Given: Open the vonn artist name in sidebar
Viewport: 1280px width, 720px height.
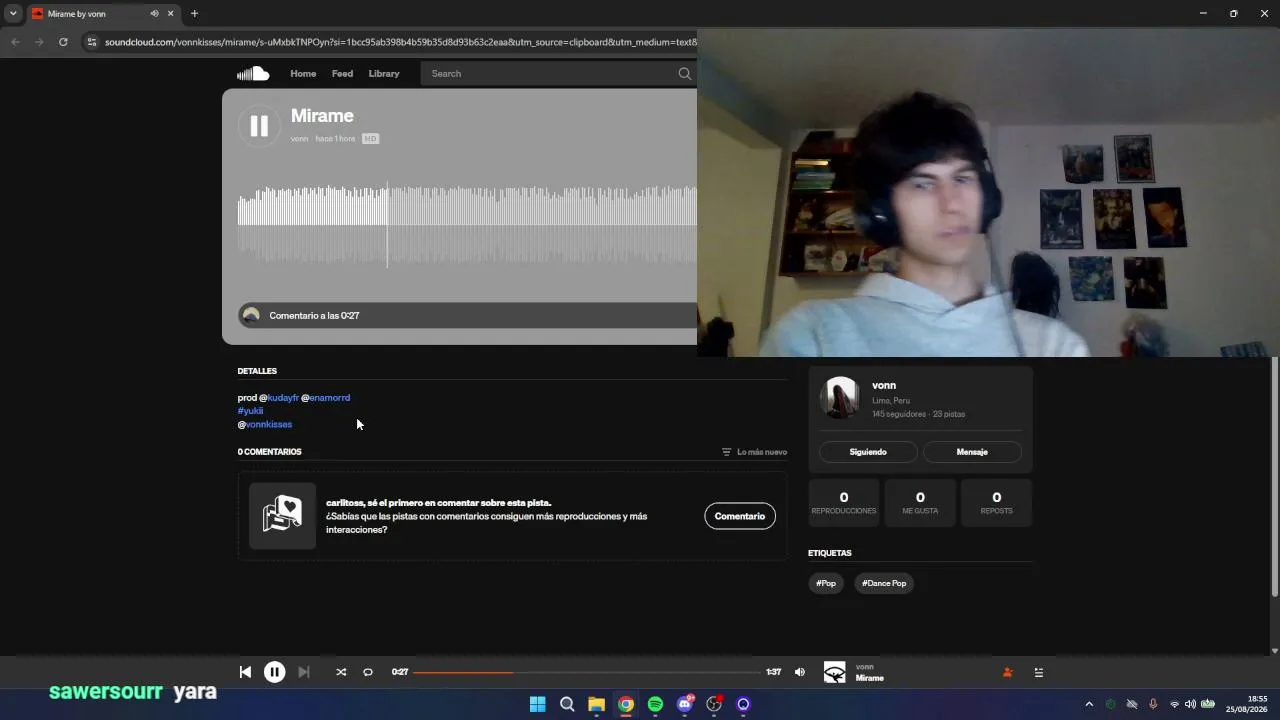Looking at the screenshot, I should [884, 385].
